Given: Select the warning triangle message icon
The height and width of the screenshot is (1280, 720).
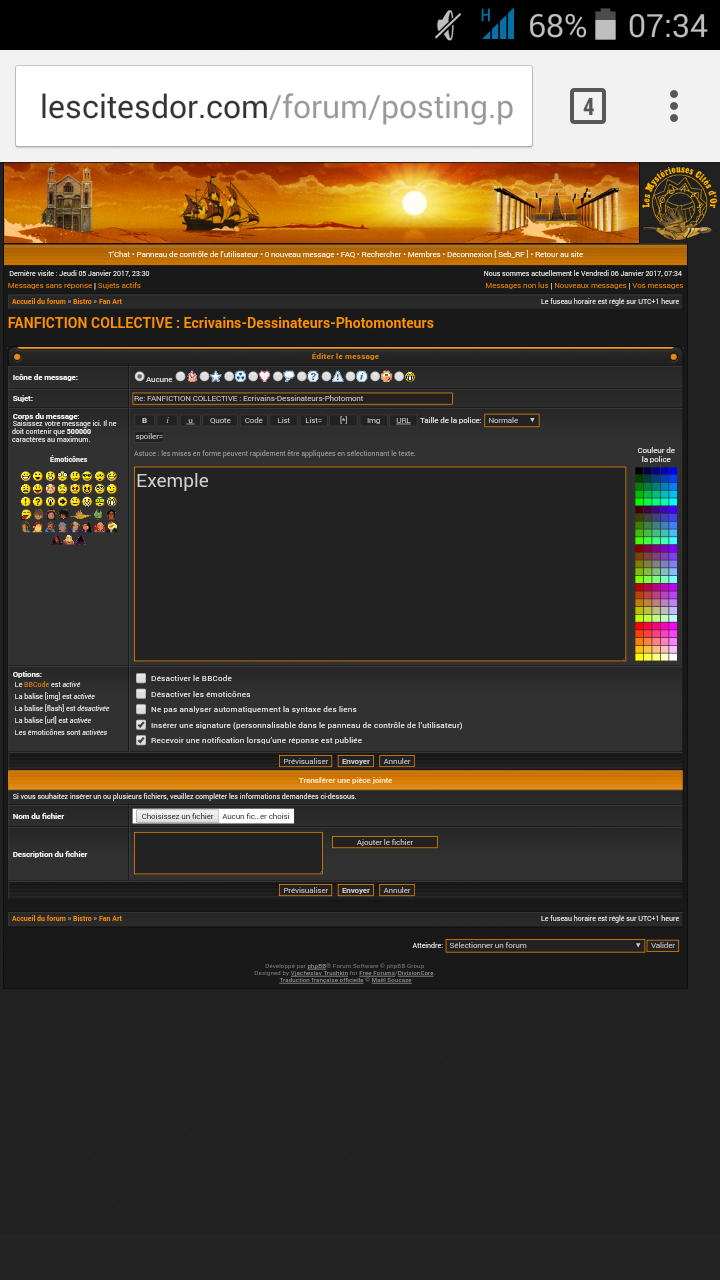Looking at the screenshot, I should tap(338, 377).
